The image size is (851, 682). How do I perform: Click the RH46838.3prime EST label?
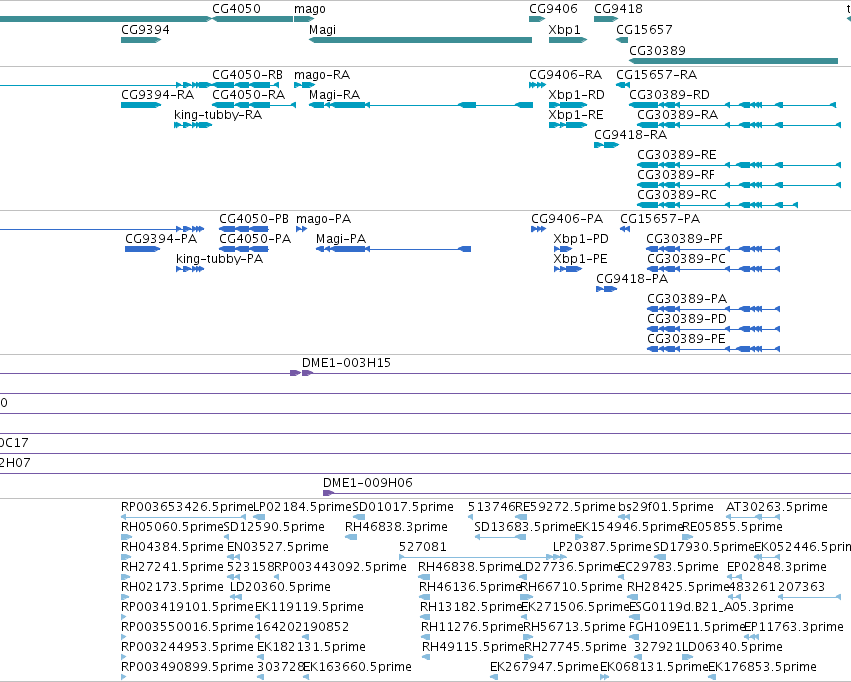click(396, 527)
